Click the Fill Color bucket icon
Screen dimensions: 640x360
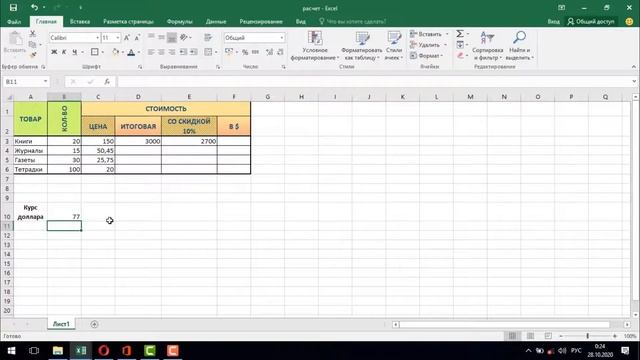pos(116,52)
